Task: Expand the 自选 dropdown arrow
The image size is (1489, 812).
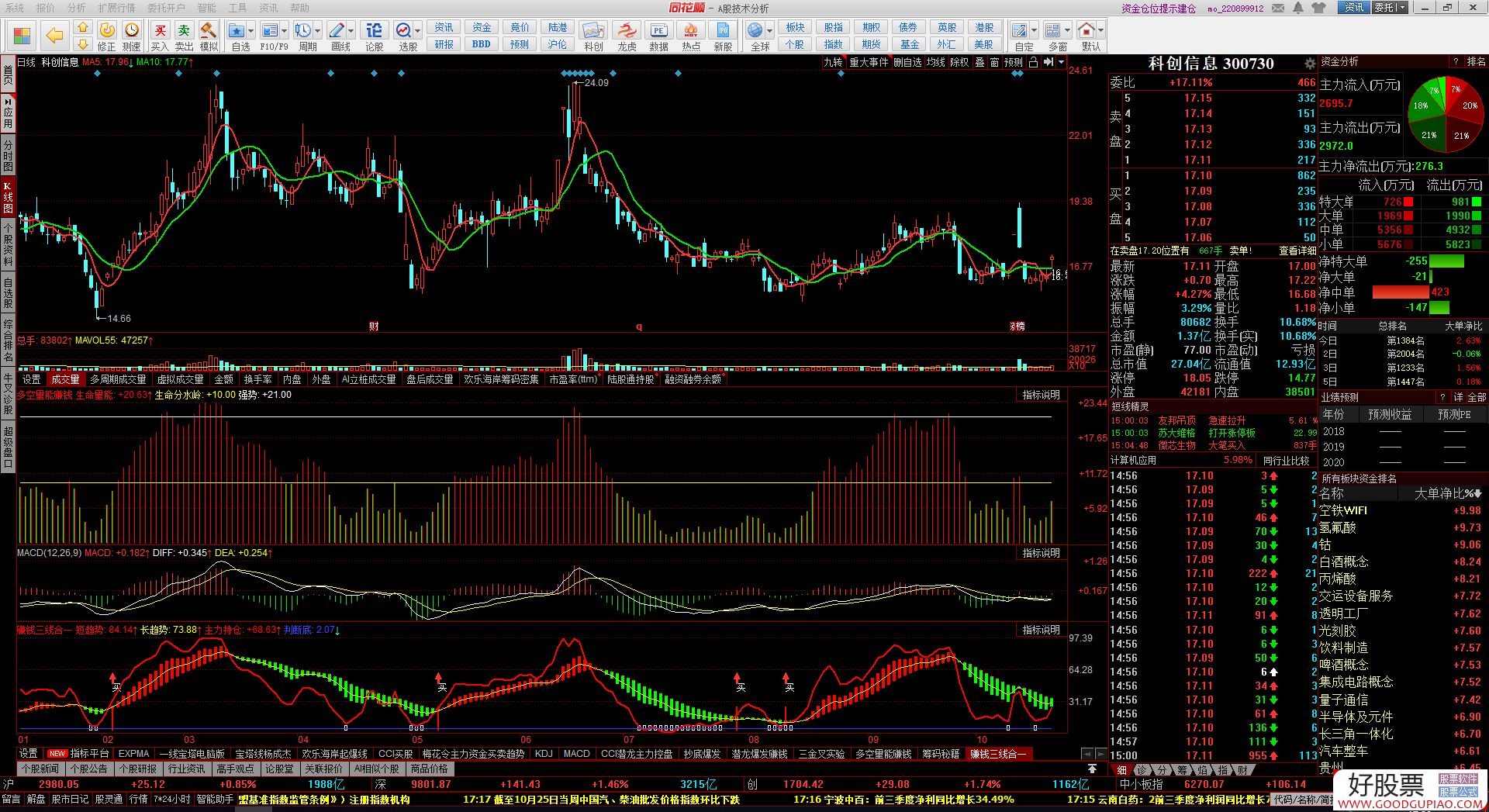Action: pos(251,31)
